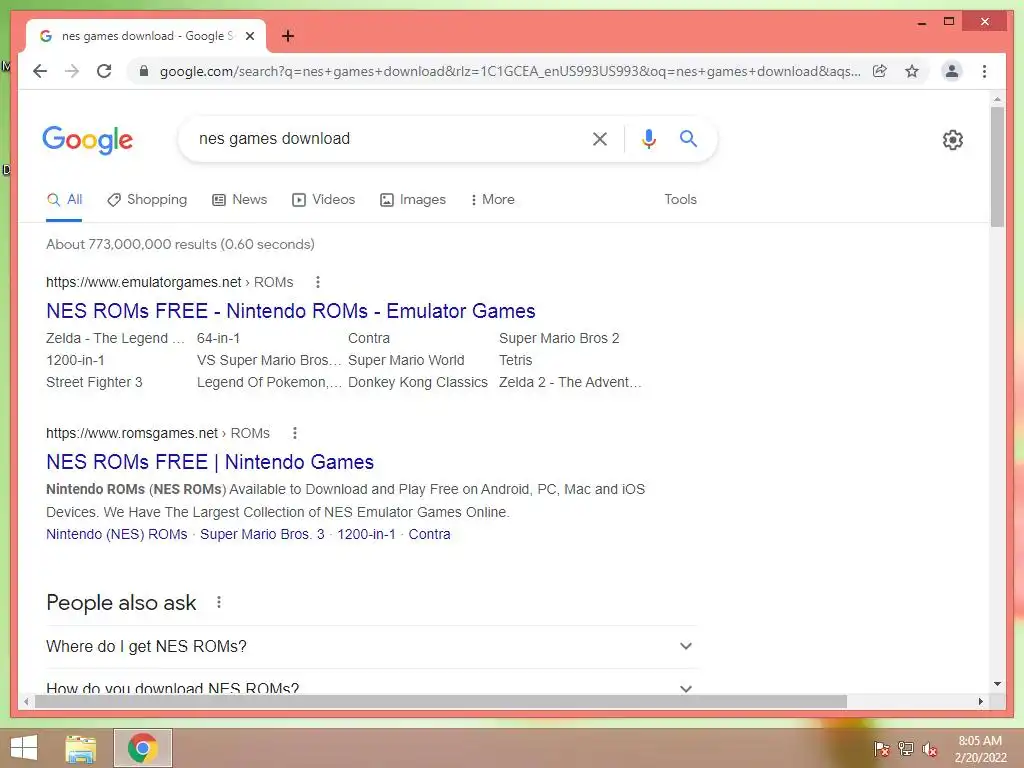Open 'VS Super Mario Bros...' sitelink

coord(269,360)
